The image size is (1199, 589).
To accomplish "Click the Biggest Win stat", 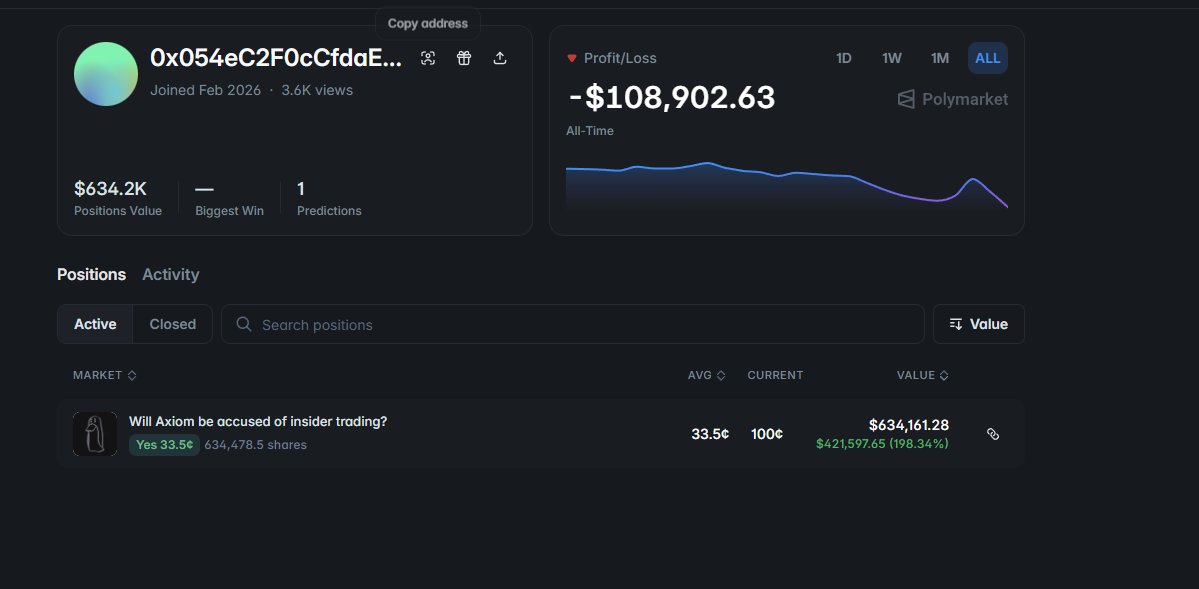I will (229, 198).
